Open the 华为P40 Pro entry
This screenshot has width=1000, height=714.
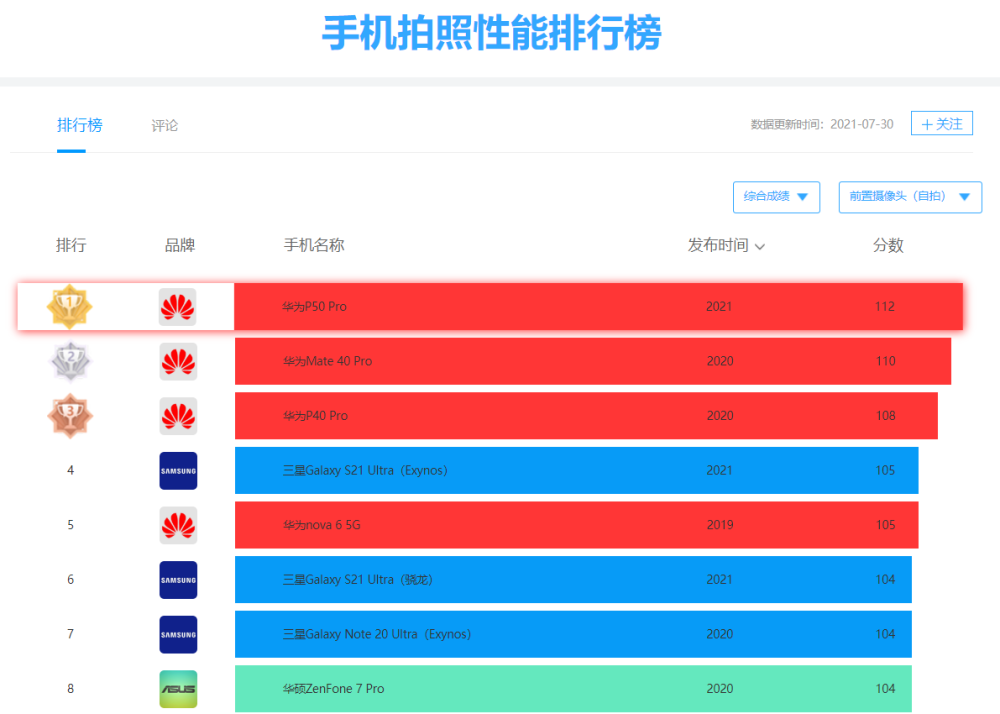click(586, 416)
